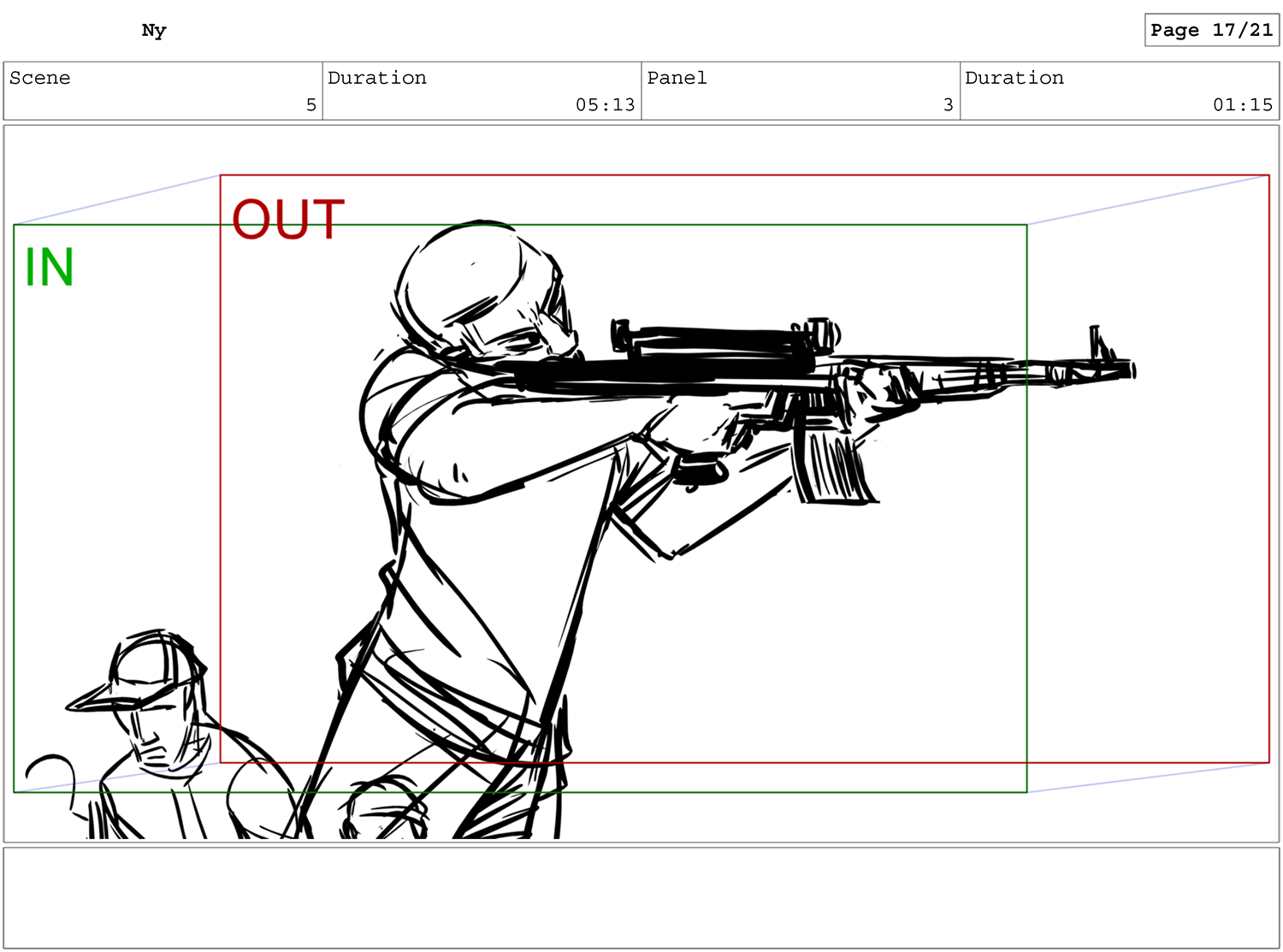Click the scene number value 5
This screenshot has width=1283, height=952.
(311, 104)
